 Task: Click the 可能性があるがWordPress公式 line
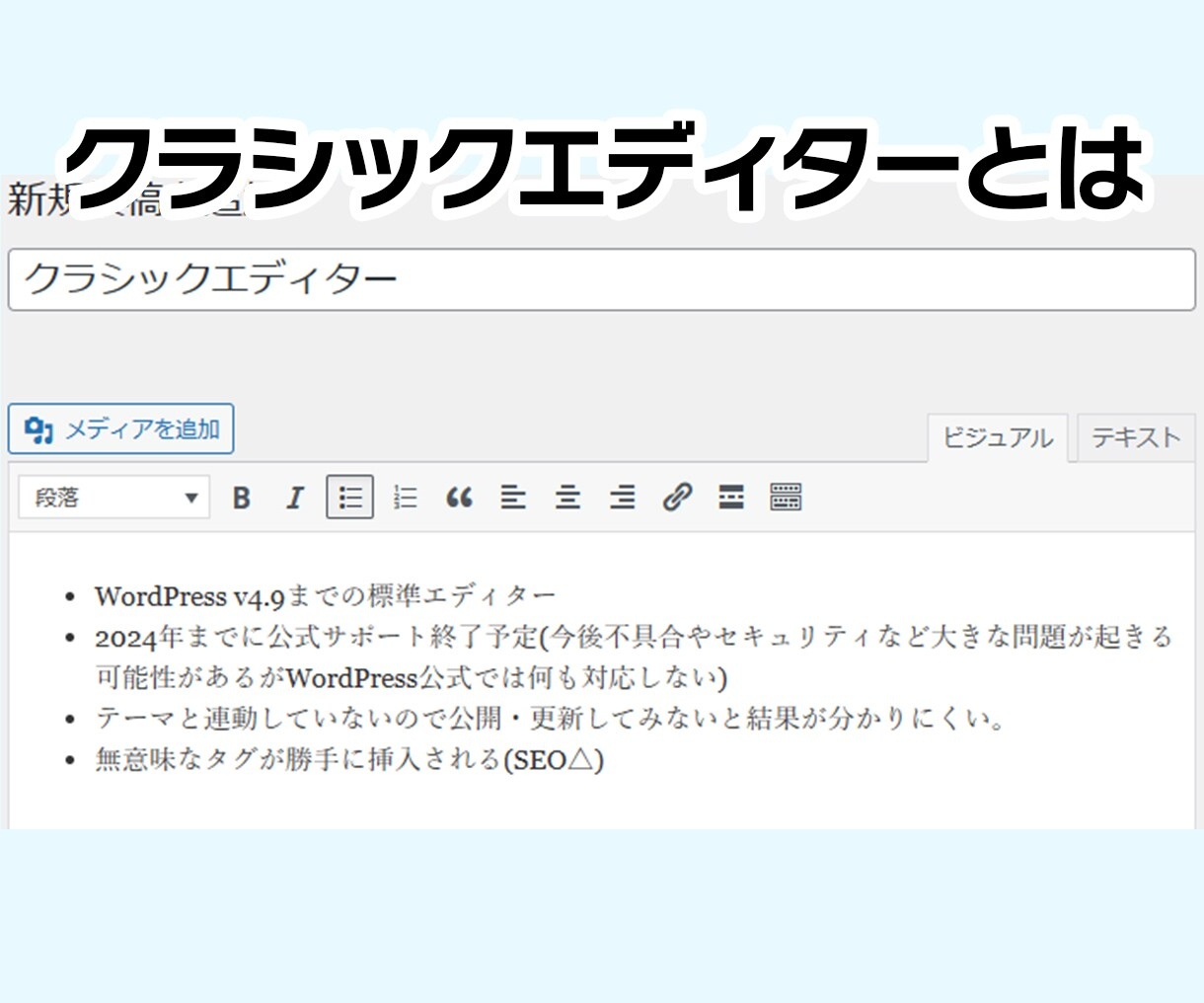(411, 678)
